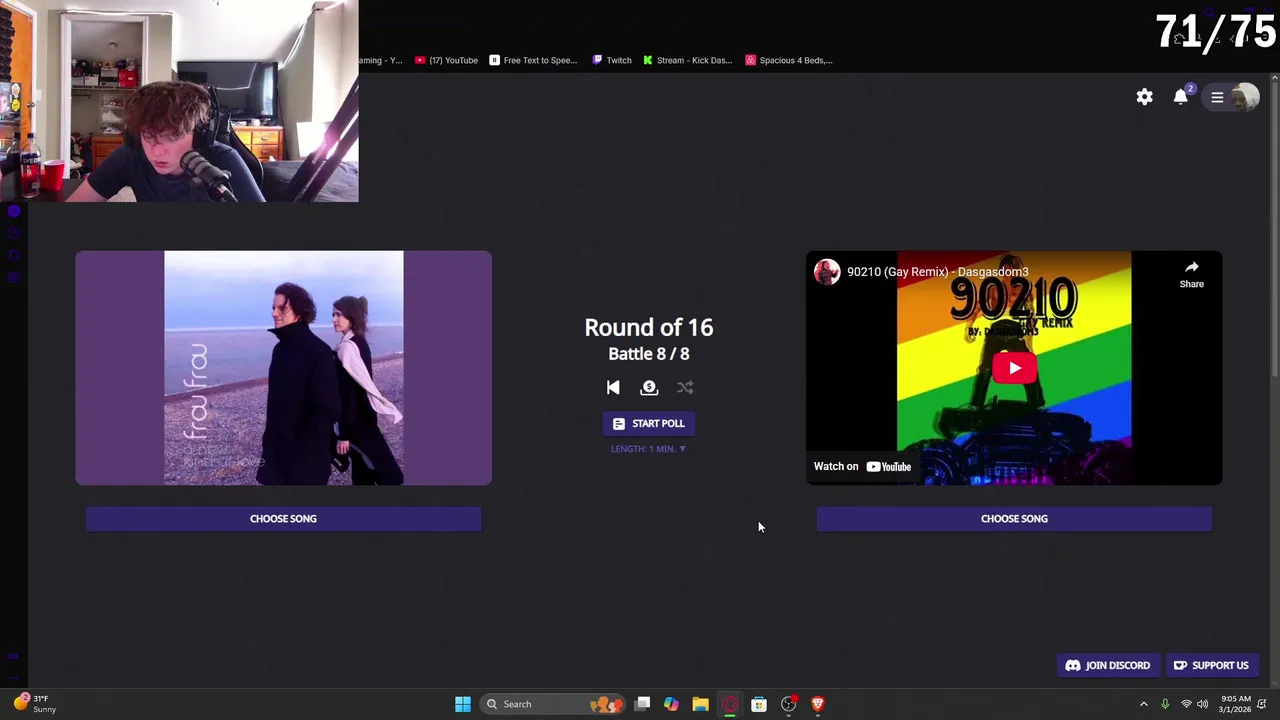1280x720 pixels.
Task: Click the dollar coin icon under Battle 8 / 8
Action: pos(649,388)
